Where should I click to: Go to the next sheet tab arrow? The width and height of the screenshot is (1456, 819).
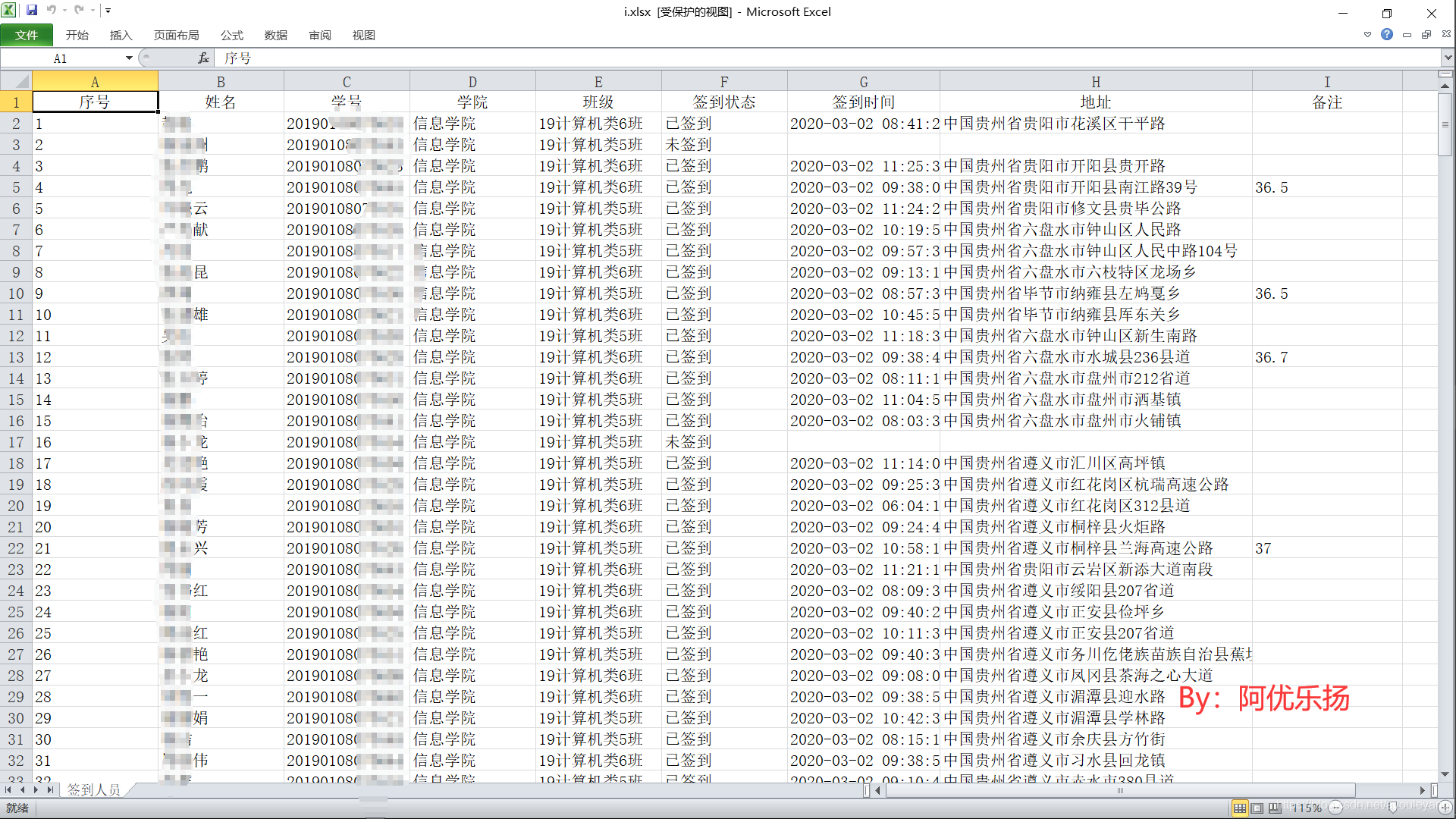pyautogui.click(x=36, y=790)
